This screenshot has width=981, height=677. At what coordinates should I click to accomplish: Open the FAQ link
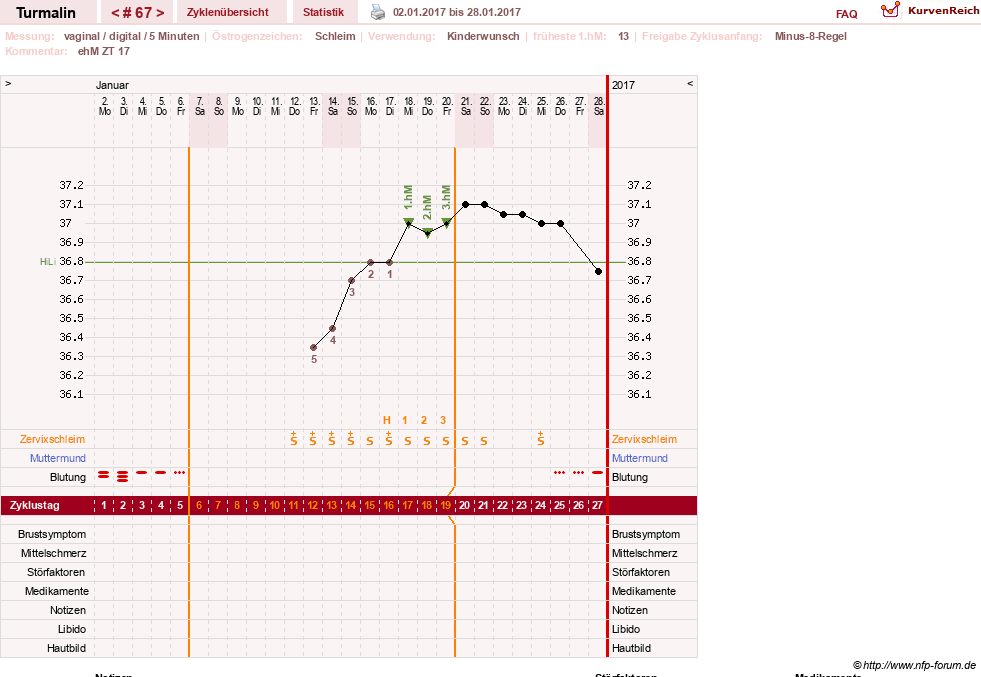(x=846, y=14)
